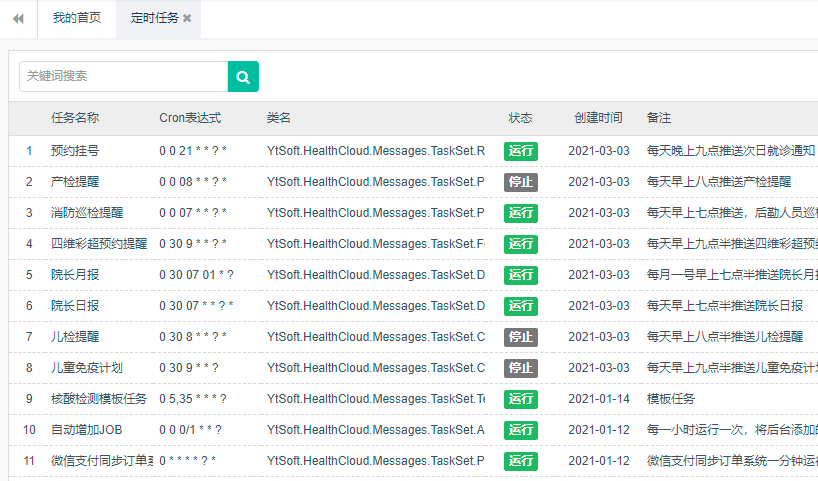The width and height of the screenshot is (818, 481).
Task: Sort by the 任务名称 column header
Action: coord(75,118)
